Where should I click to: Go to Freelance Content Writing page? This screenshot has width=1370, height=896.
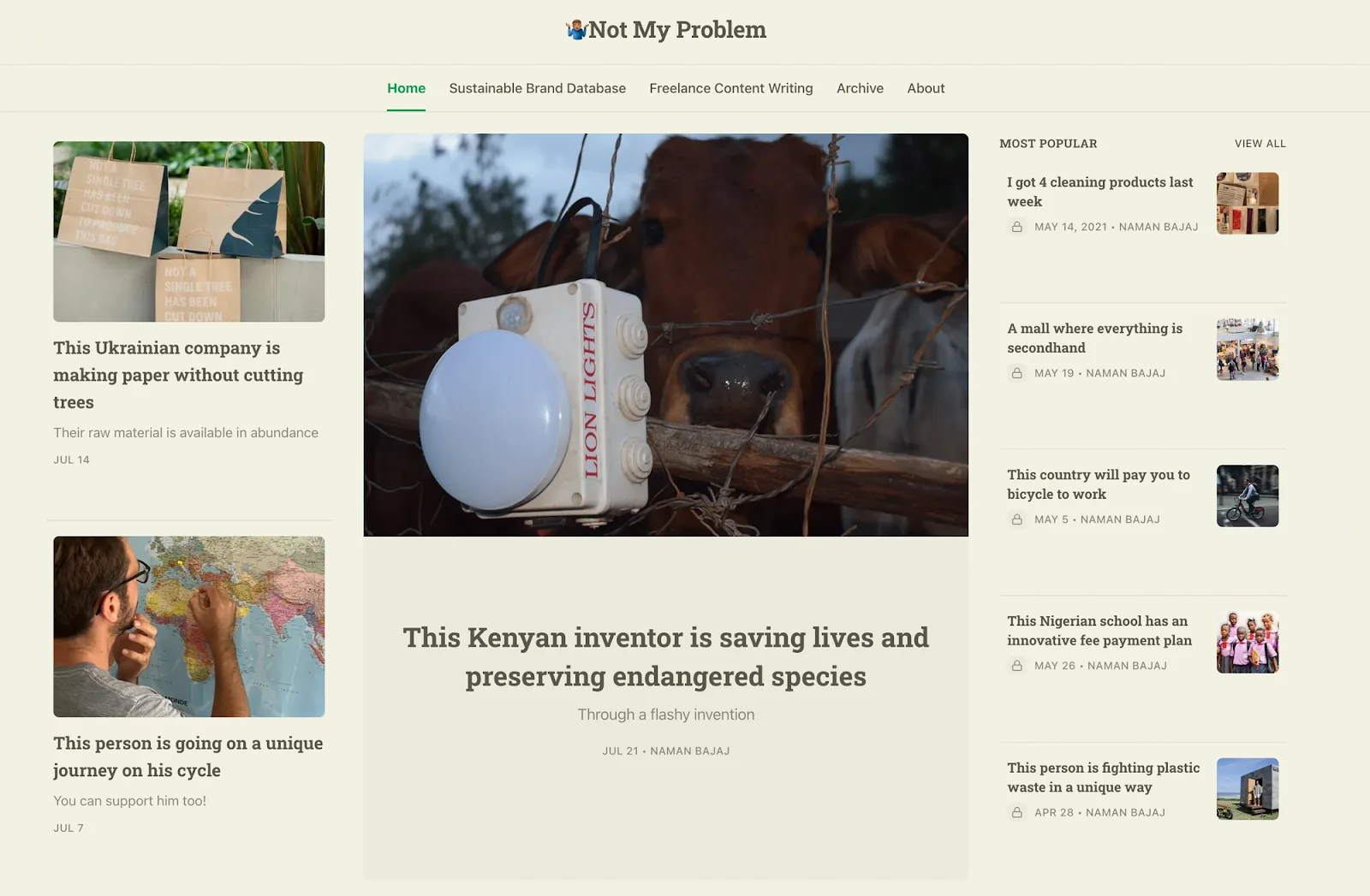[730, 88]
